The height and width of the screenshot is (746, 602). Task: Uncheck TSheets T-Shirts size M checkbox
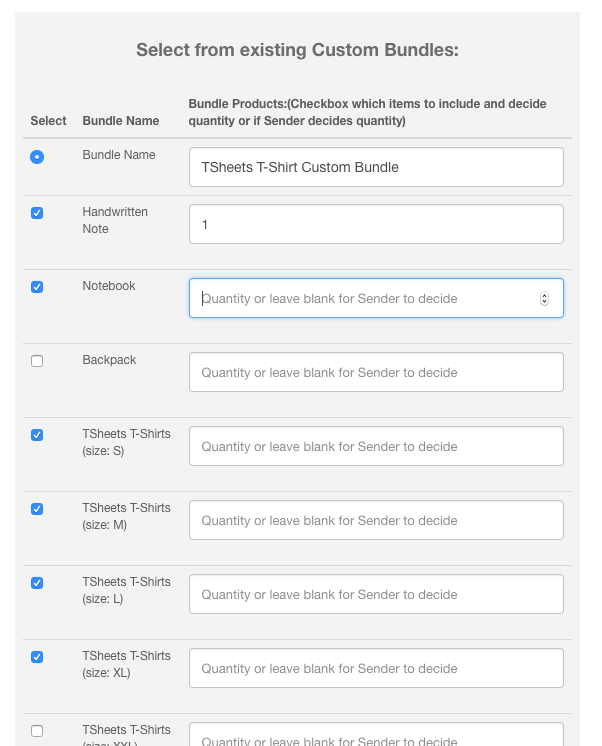[x=37, y=509]
